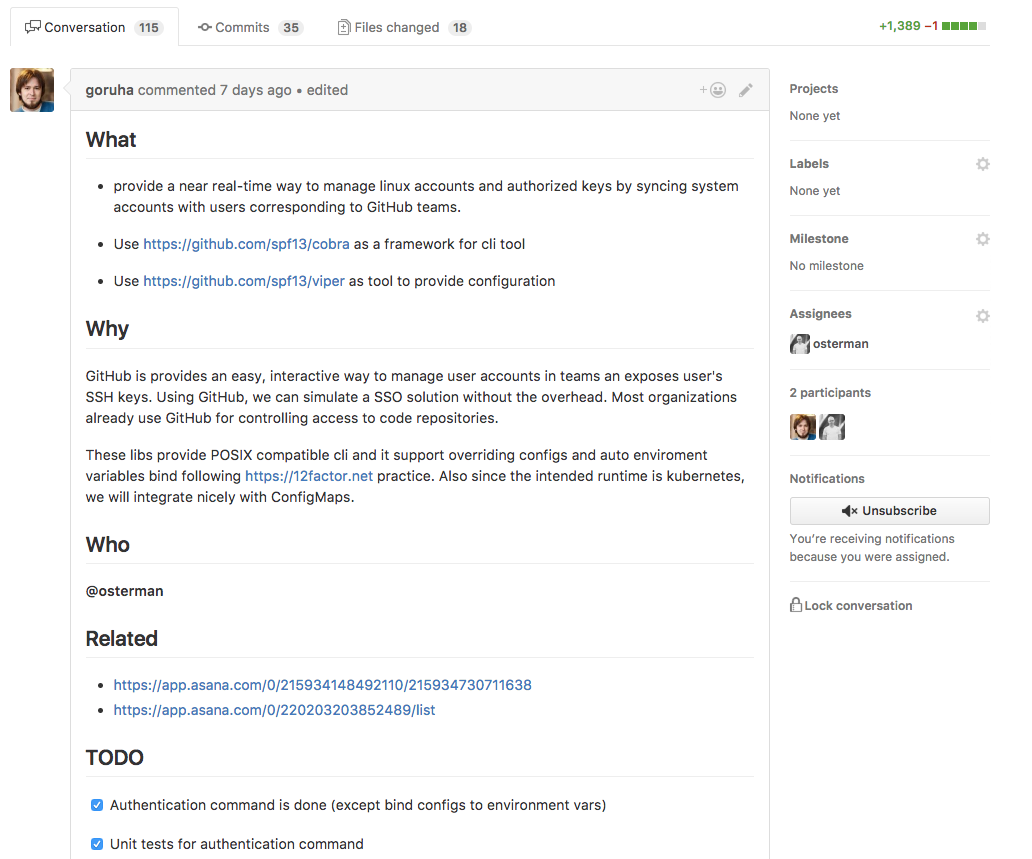Click the diff stat bar next to +1,389 −1
The width and height of the screenshot is (1032, 859).
click(964, 26)
